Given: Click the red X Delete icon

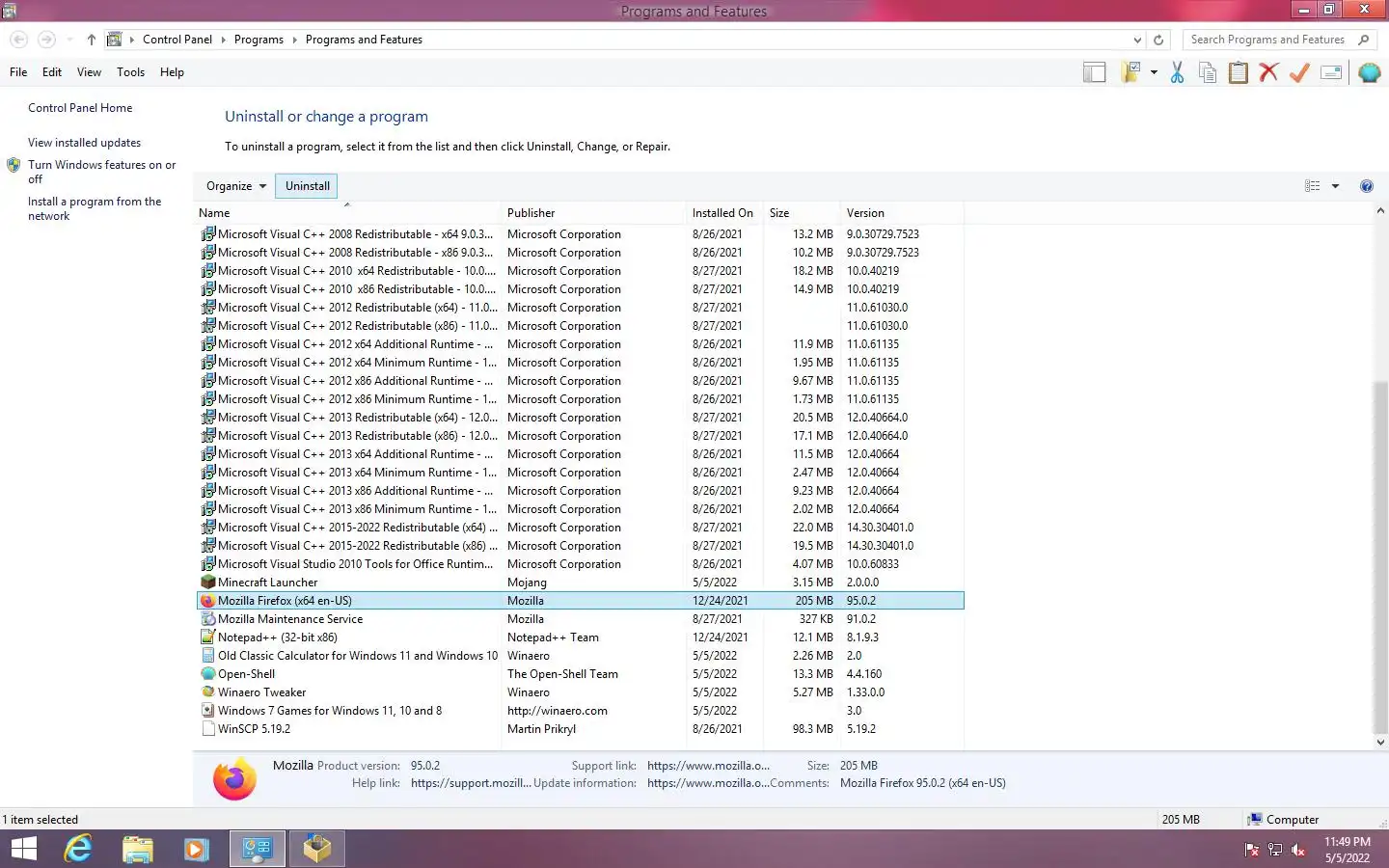Looking at the screenshot, I should coord(1269,72).
